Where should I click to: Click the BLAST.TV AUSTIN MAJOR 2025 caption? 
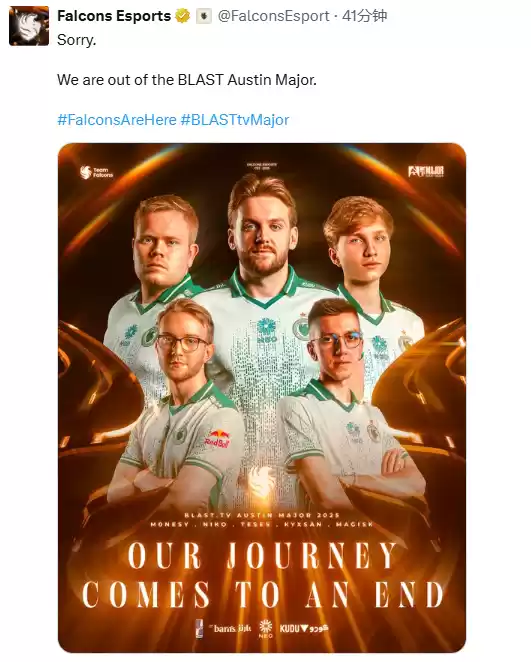262,515
